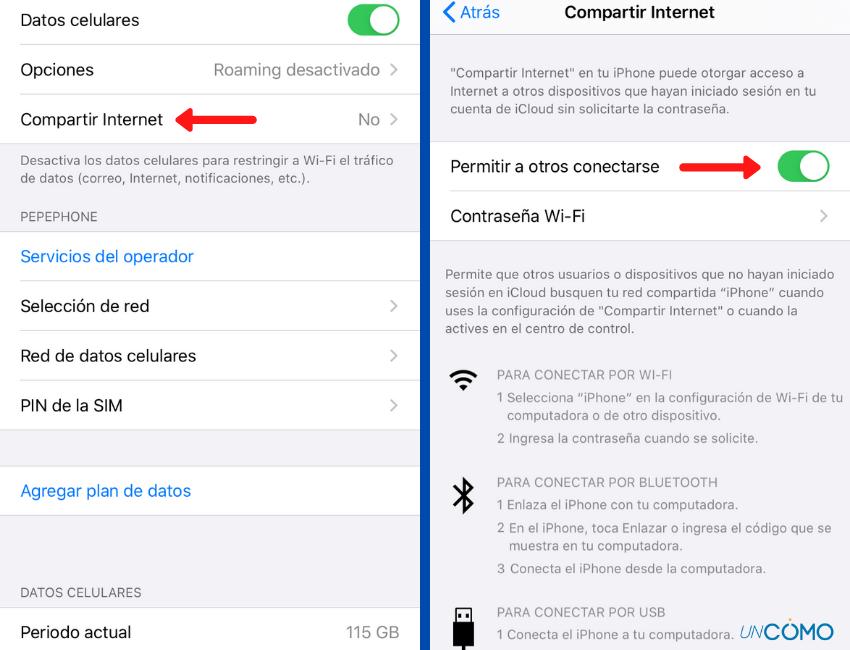Select the Periodo actual data usage row
Image resolution: width=850 pixels, height=650 pixels.
point(210,629)
